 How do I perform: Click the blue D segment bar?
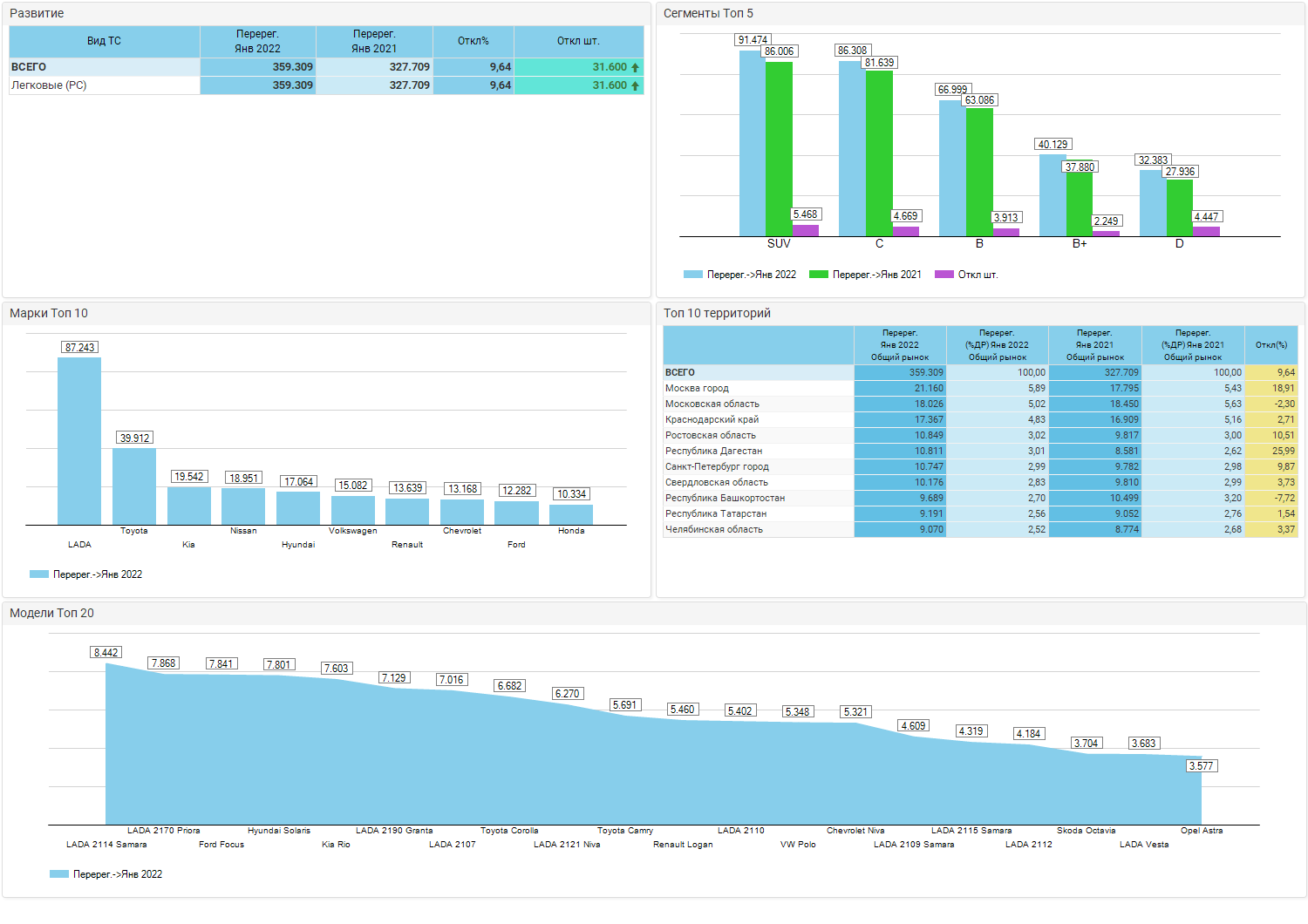(x=1153, y=203)
